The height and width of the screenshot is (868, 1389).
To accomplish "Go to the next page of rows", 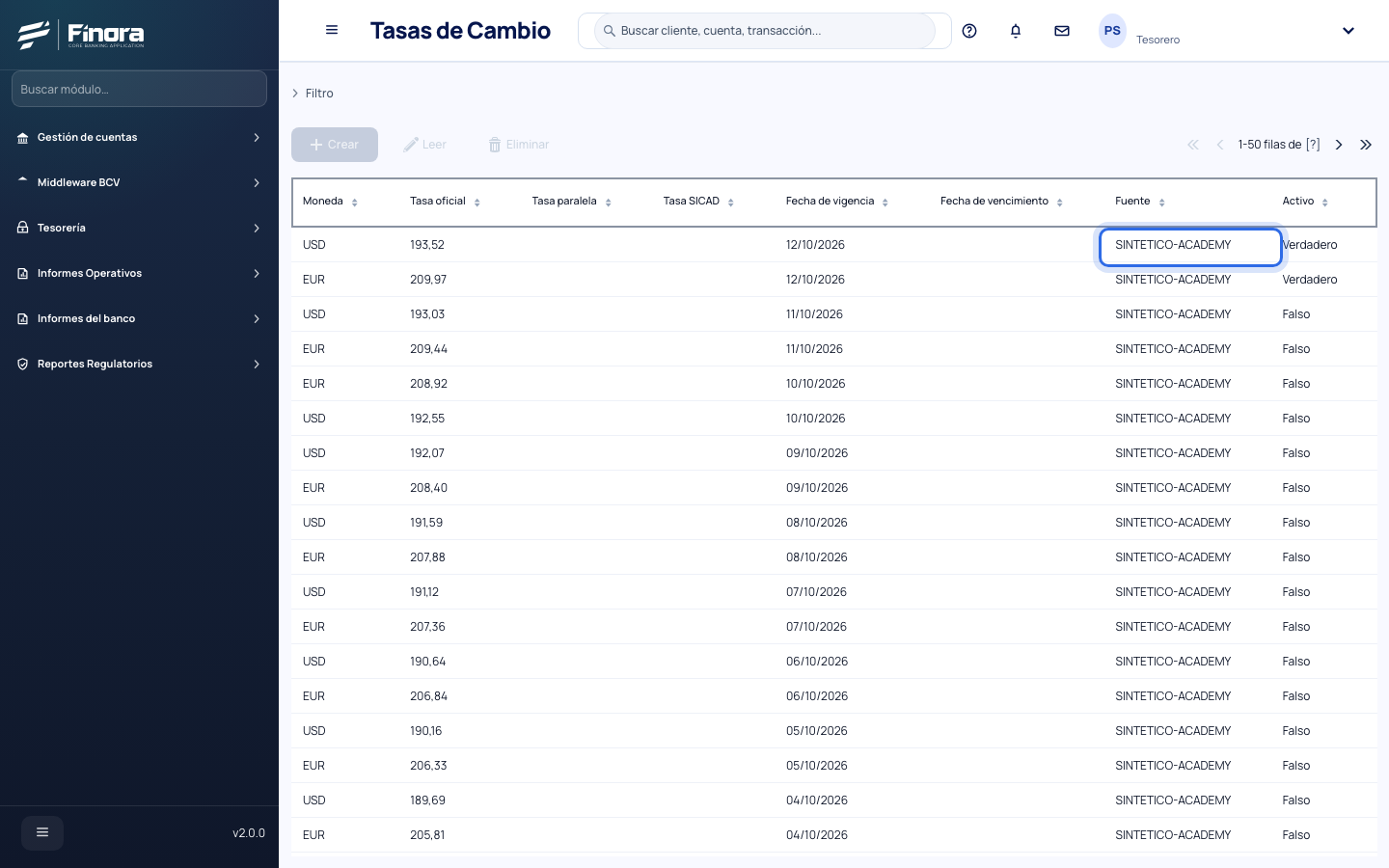I will pyautogui.click(x=1339, y=145).
